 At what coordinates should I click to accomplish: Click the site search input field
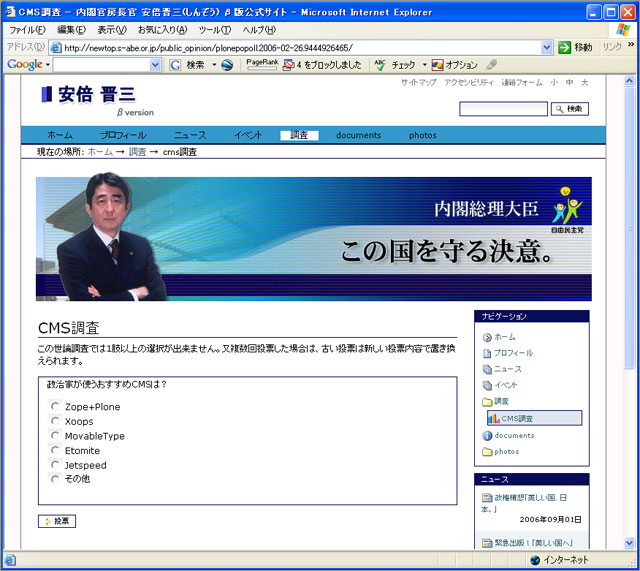(502, 109)
